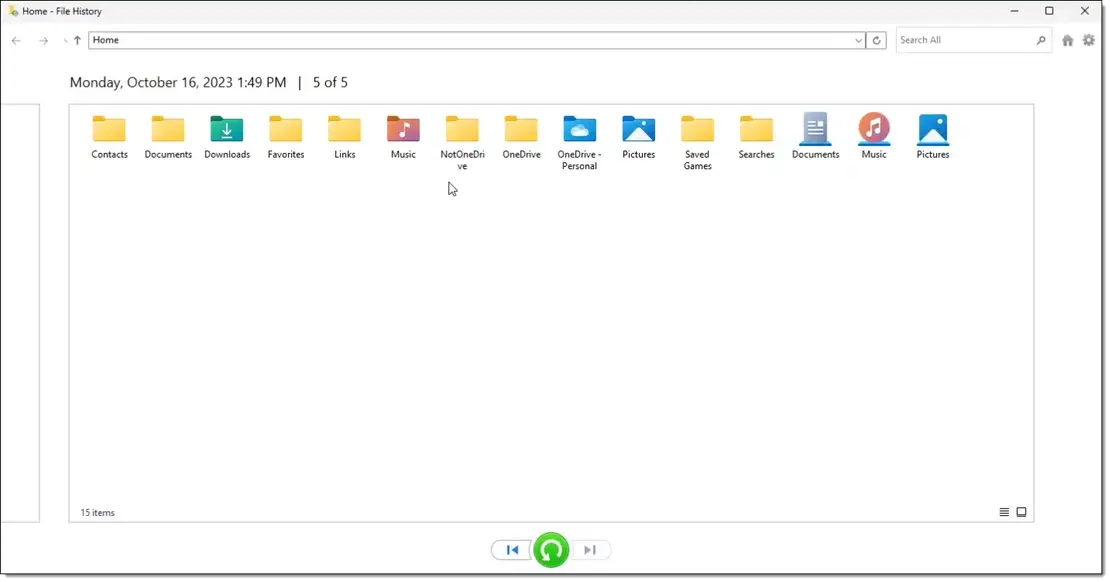Click the '5 of 5' version counter
Image resolution: width=1110 pixels, height=582 pixels.
coord(330,83)
